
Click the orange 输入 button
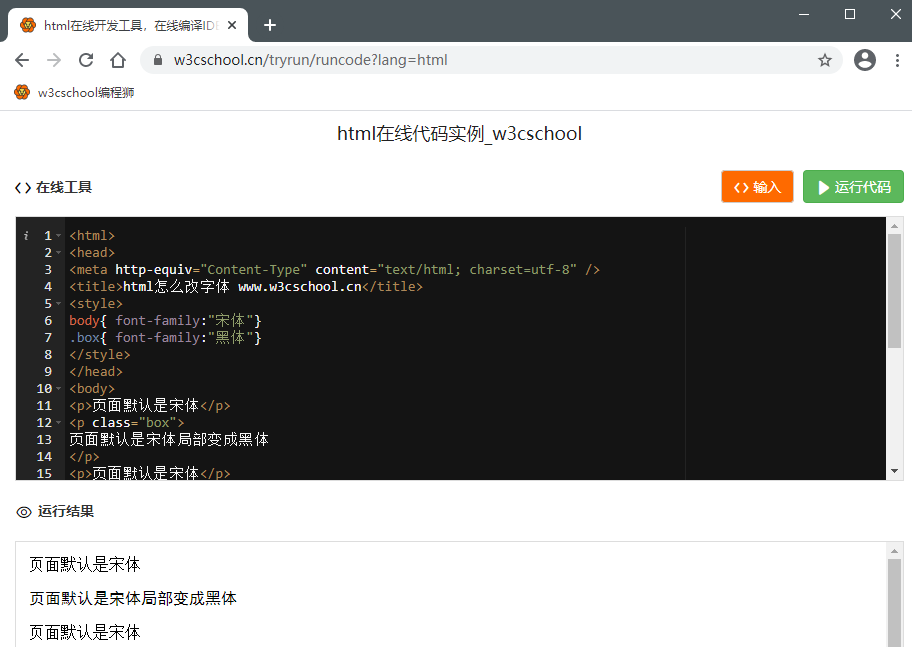(x=757, y=187)
